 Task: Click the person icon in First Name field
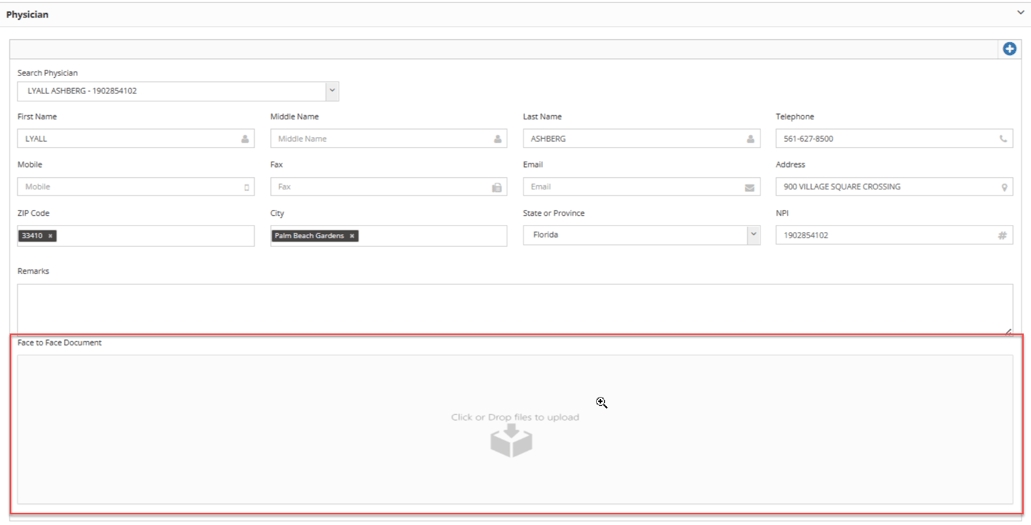pos(245,139)
